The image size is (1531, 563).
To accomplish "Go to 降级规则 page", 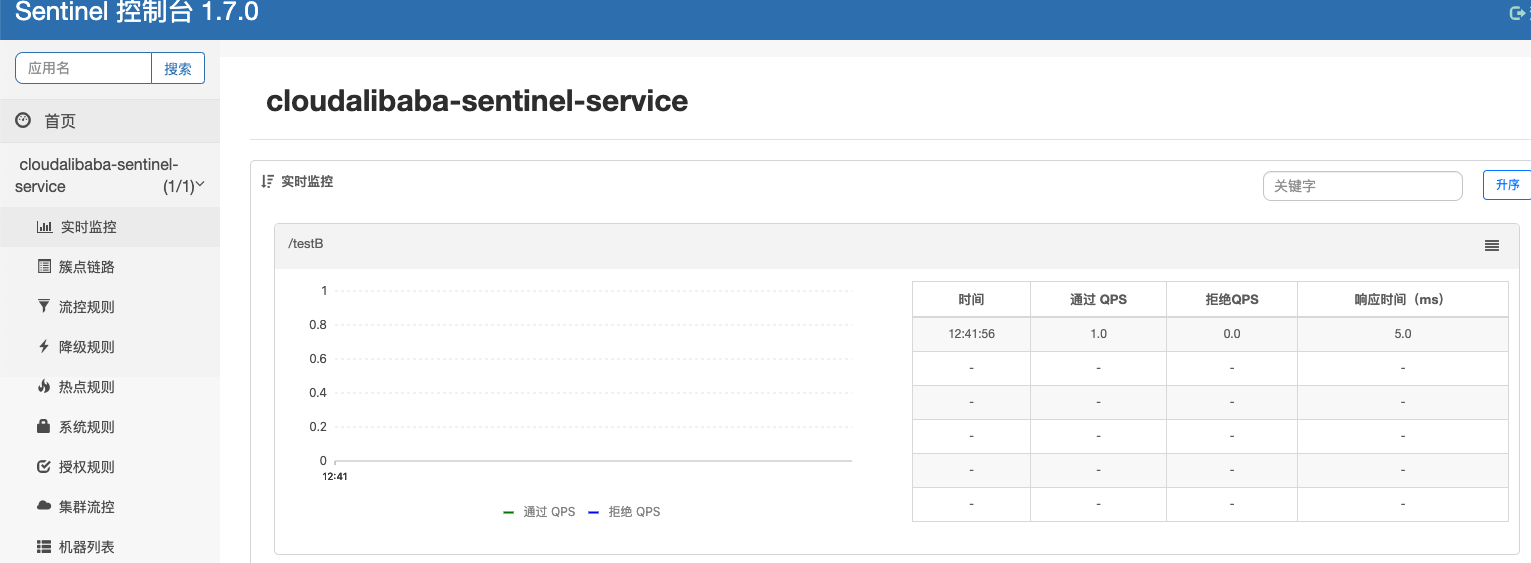I will tap(110, 347).
